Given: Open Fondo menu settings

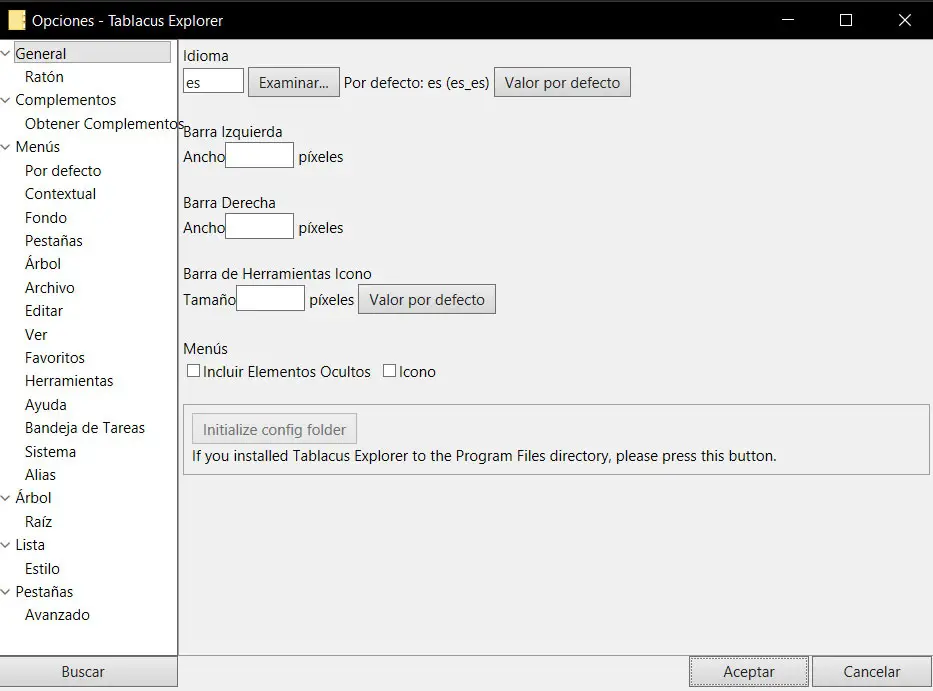Looking at the screenshot, I should pos(46,218).
